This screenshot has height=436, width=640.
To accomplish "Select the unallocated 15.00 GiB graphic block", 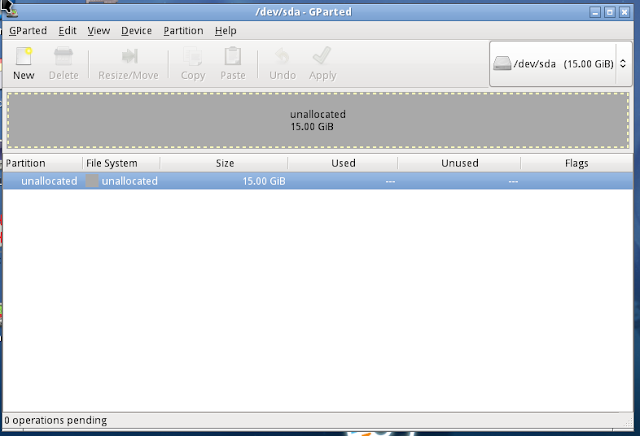I will coord(318,120).
